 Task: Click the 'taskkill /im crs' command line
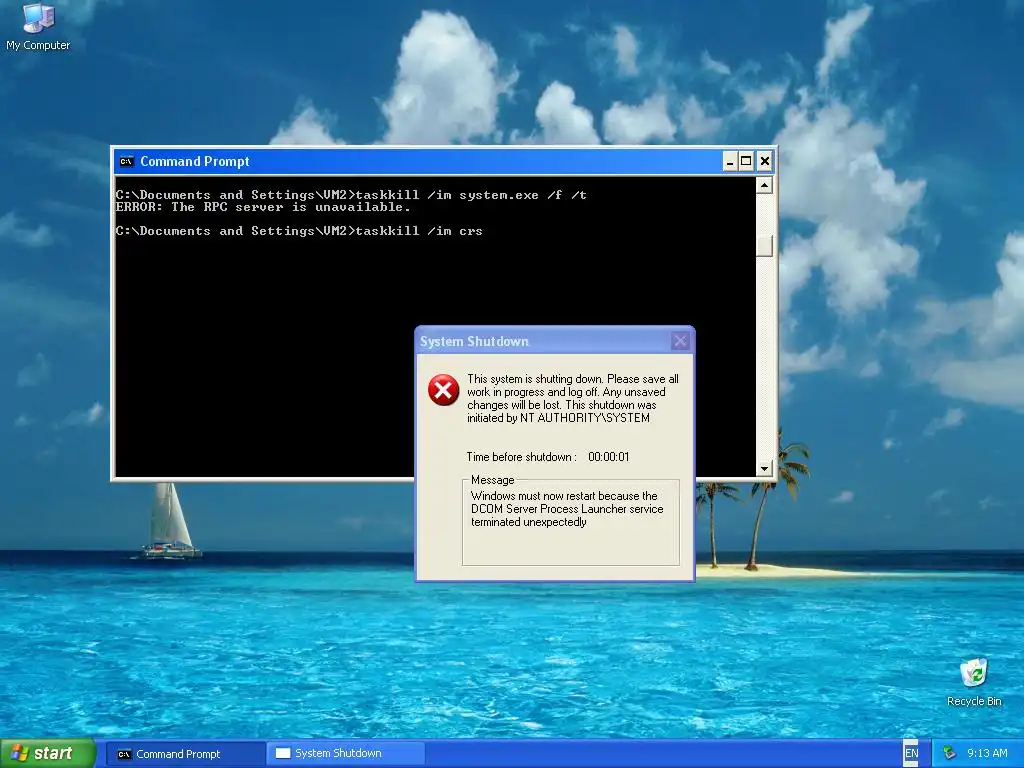coord(299,231)
